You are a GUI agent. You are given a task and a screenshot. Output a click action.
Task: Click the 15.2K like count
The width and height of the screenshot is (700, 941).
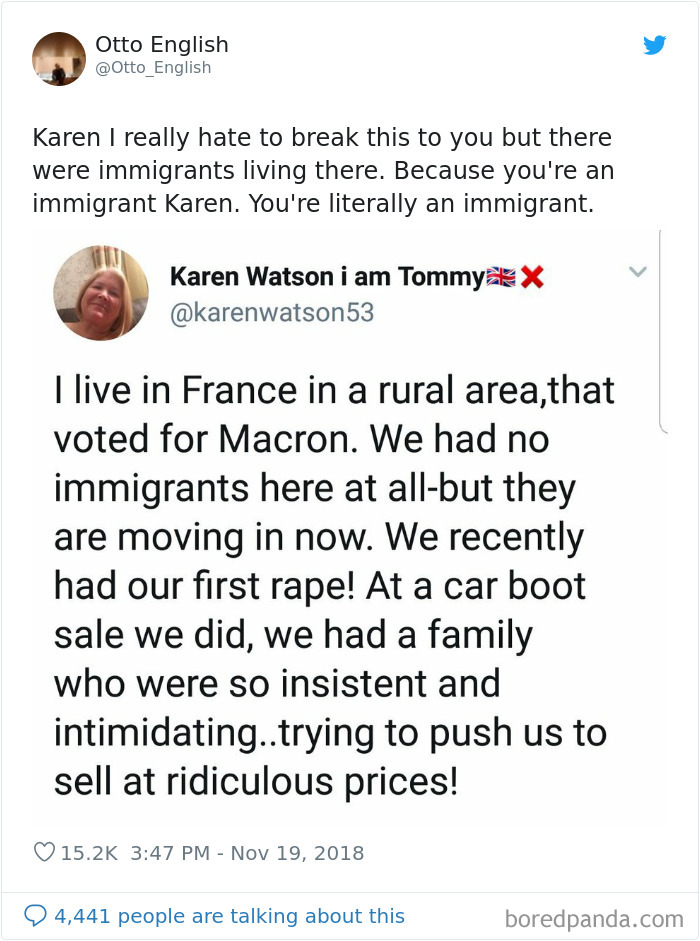tap(90, 853)
